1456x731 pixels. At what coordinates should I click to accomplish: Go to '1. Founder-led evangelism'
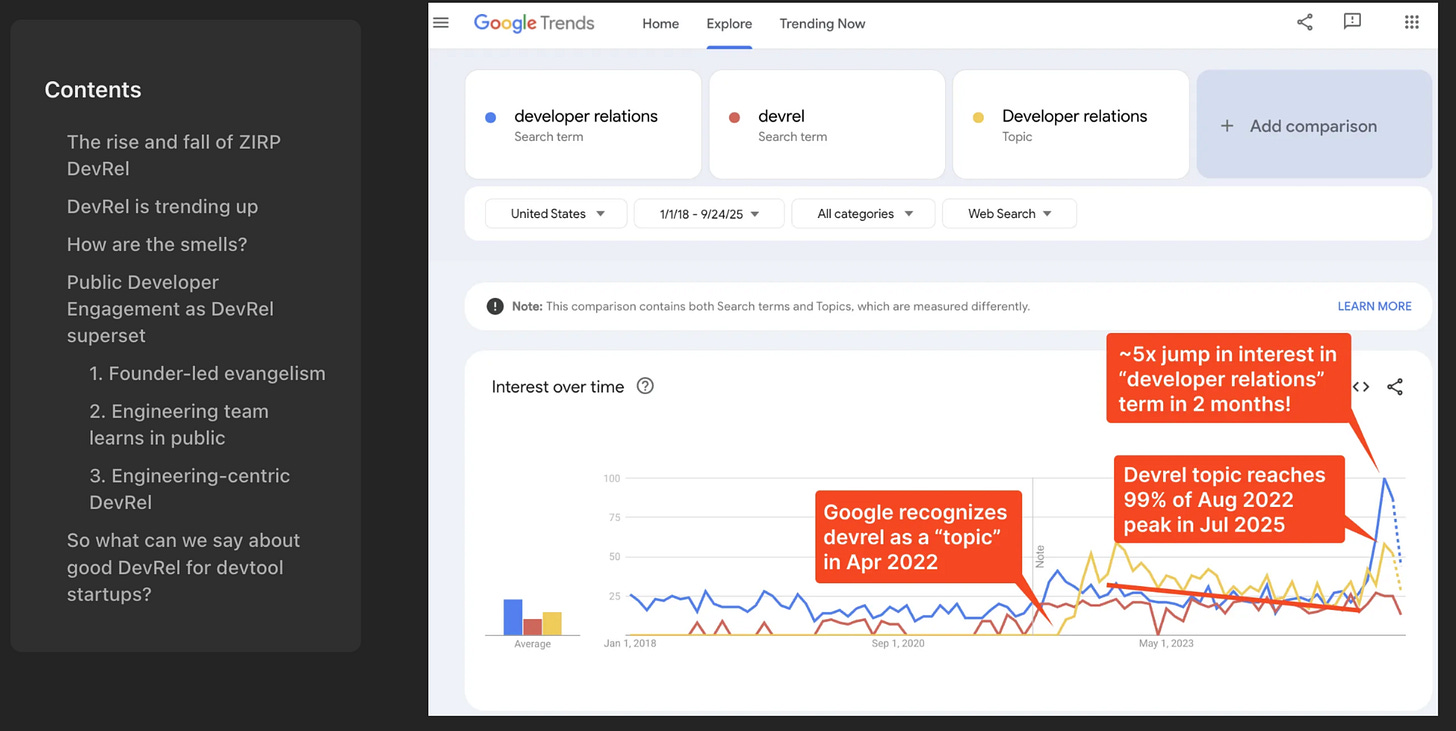tap(207, 373)
